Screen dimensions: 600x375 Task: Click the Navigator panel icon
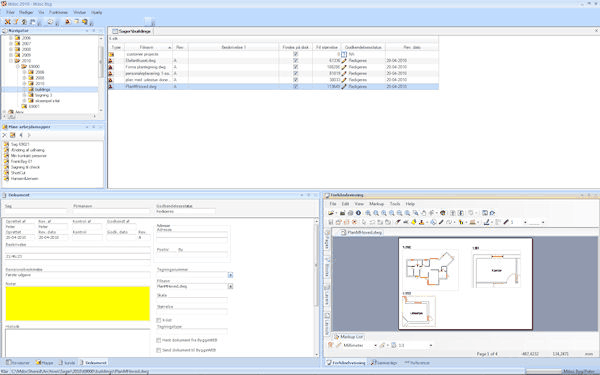pos(5,31)
